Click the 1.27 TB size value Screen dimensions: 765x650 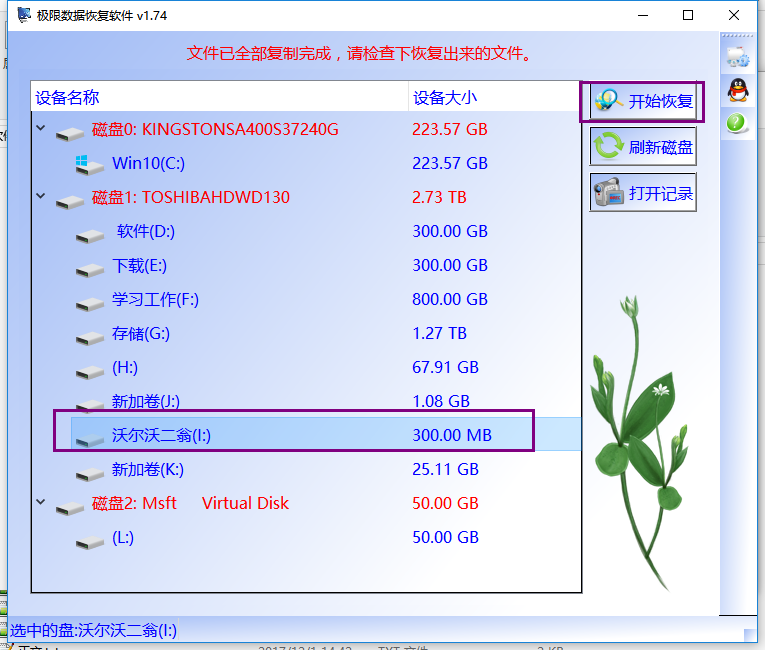click(439, 333)
